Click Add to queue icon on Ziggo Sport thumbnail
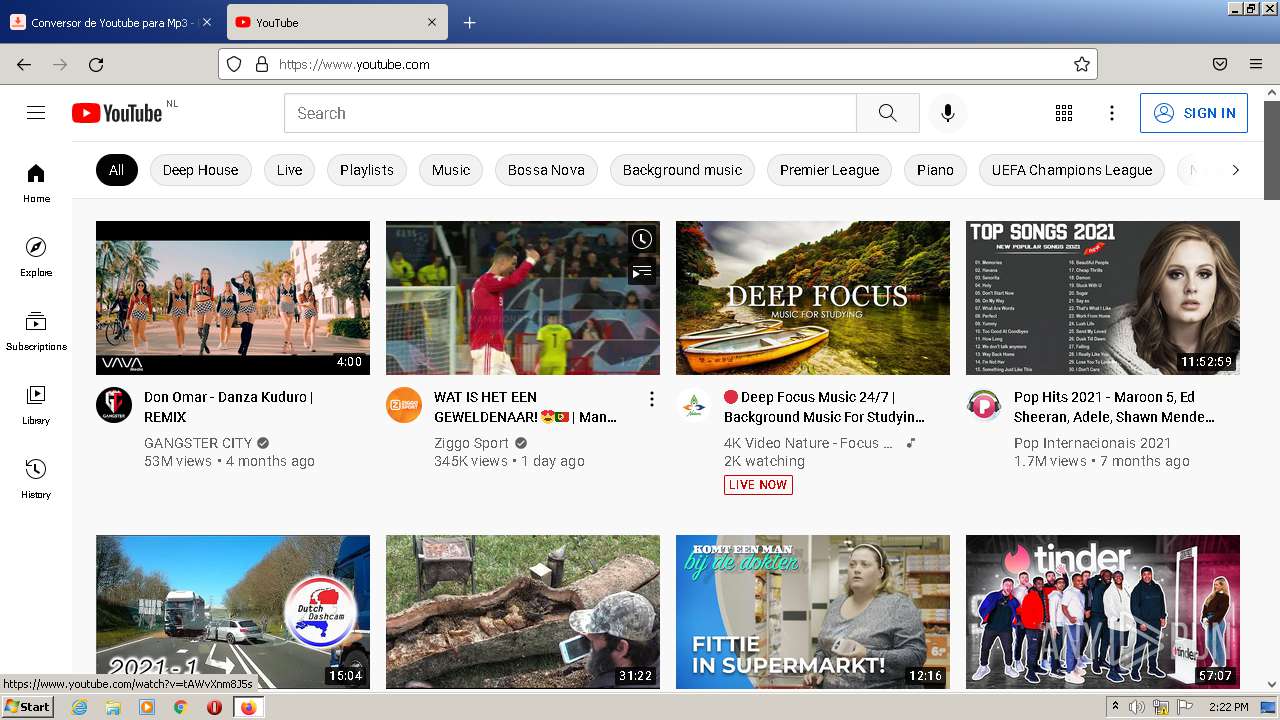The width and height of the screenshot is (1280, 720). 642,271
